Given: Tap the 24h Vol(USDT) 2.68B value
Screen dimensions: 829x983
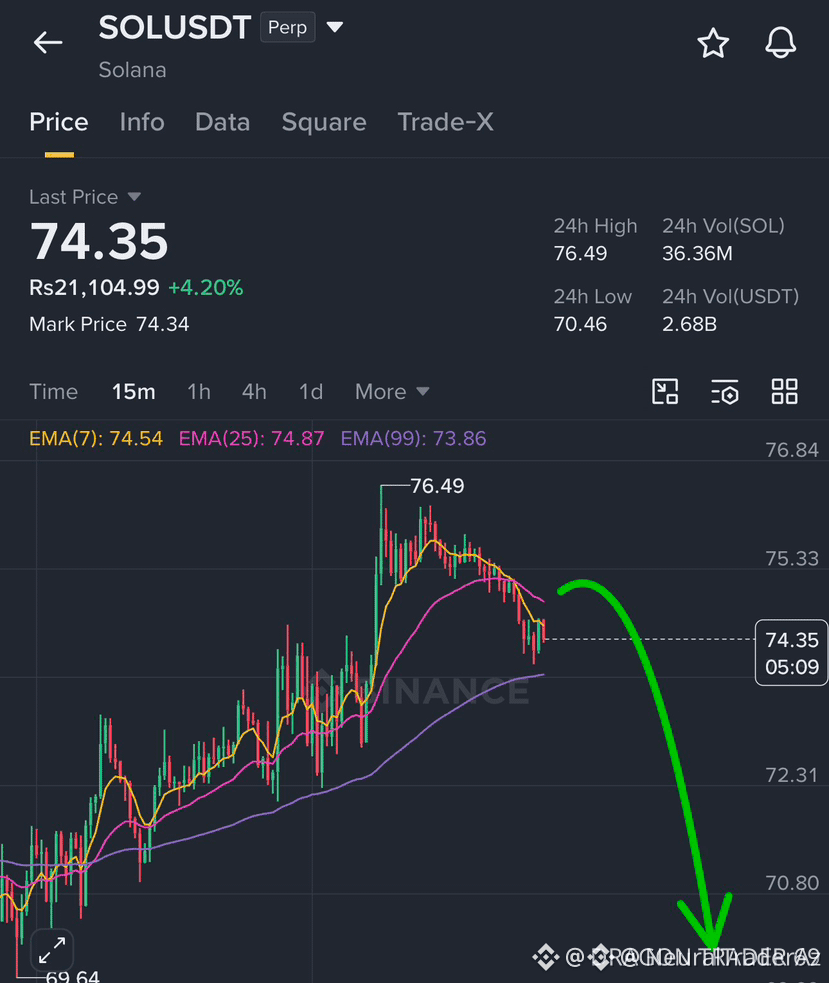Looking at the screenshot, I should tap(689, 324).
